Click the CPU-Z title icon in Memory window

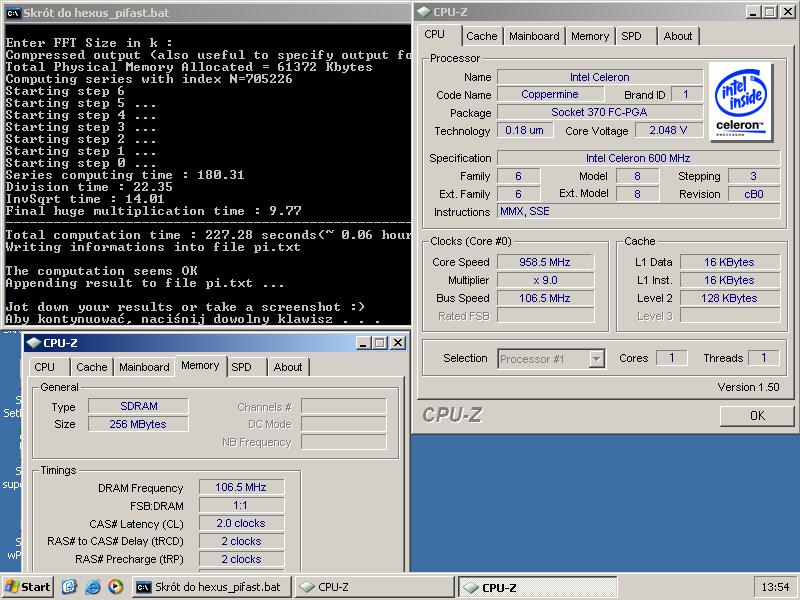tap(34, 343)
